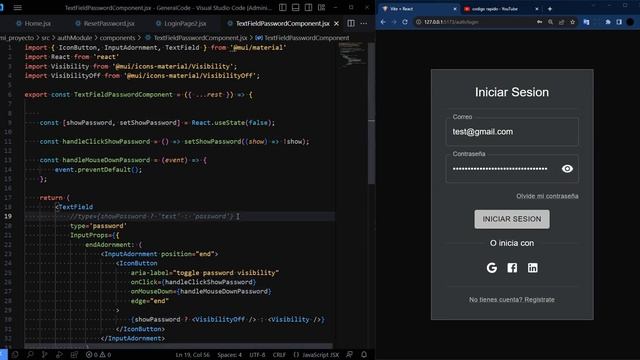Image resolution: width=640 pixels, height=360 pixels.
Task: Click Ln 19, Col 56 status entry
Action: coord(193,355)
